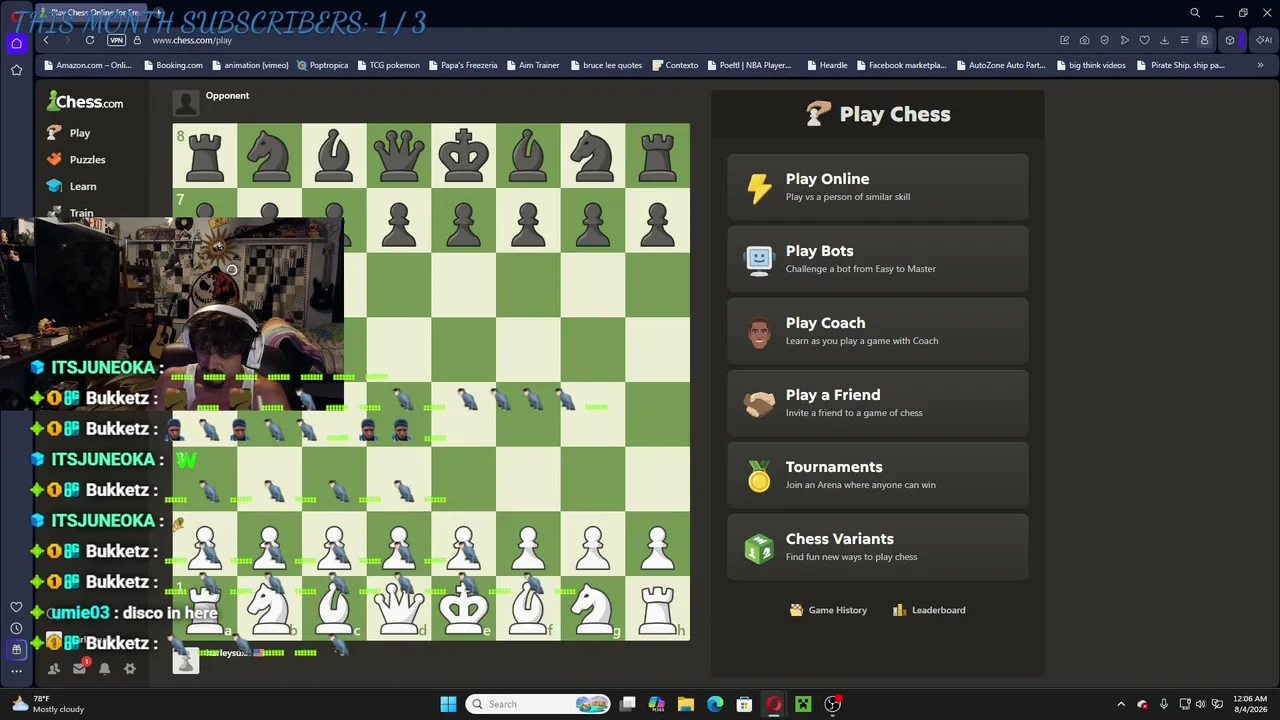This screenshot has width=1280, height=720.
Task: Select the black queen on d8
Action: tap(399, 156)
